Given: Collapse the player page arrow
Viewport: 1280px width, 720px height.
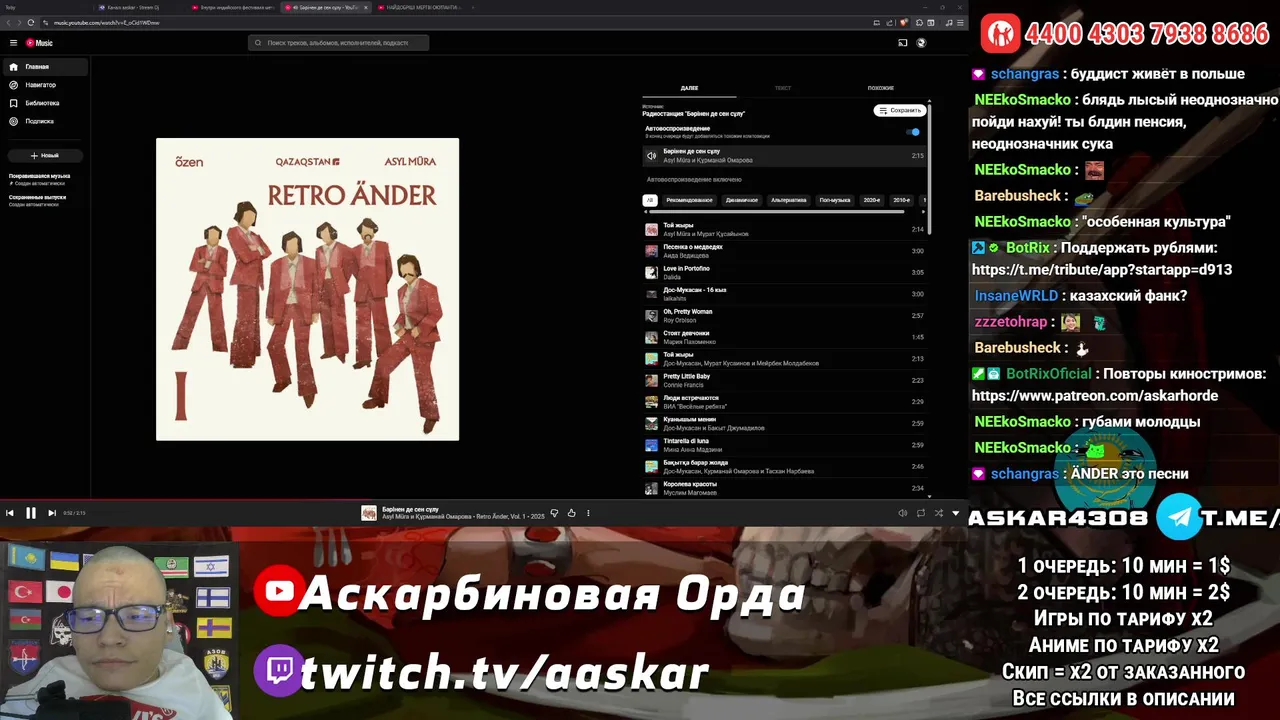Looking at the screenshot, I should click(956, 513).
